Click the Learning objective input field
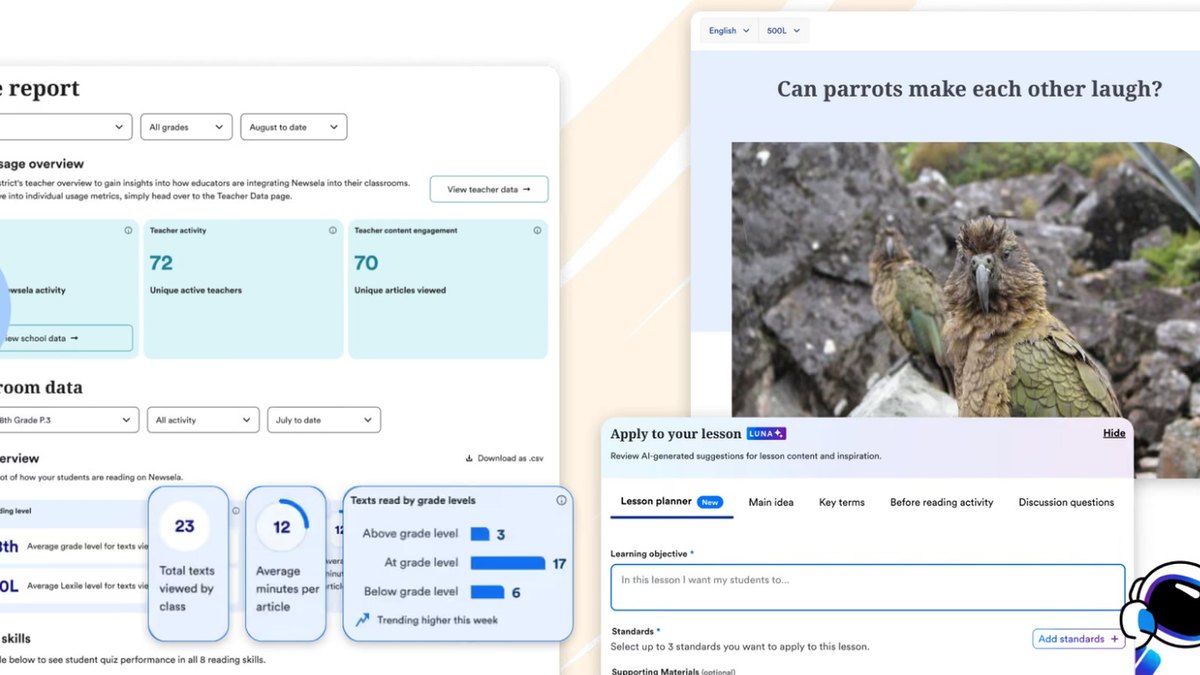Image resolution: width=1200 pixels, height=675 pixels. point(868,587)
